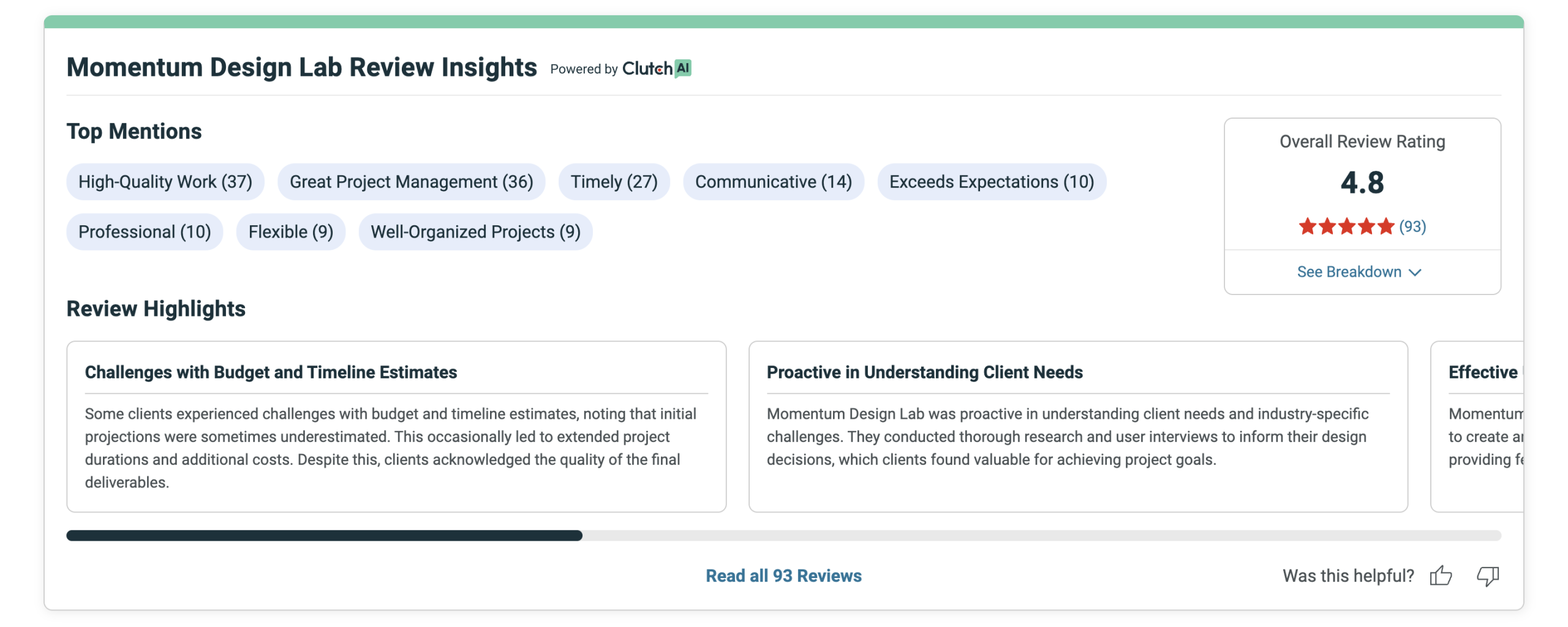1568x627 pixels.
Task: Select the Timely (27) mention tag
Action: (x=614, y=182)
